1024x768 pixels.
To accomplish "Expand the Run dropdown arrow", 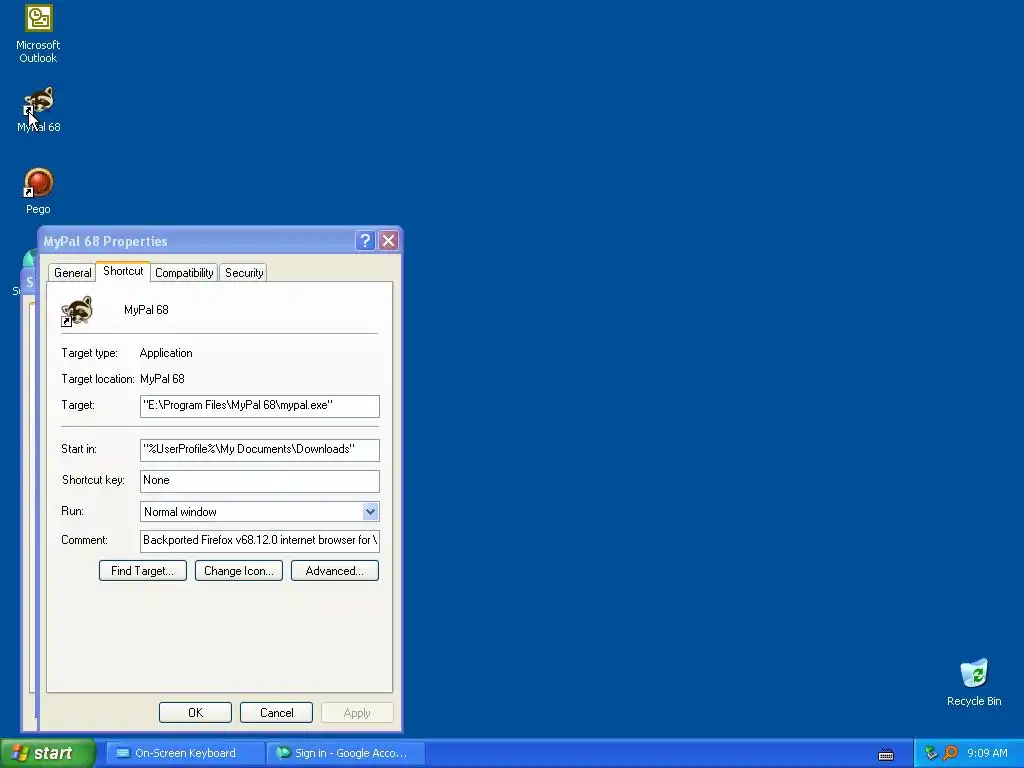I will tap(370, 511).
